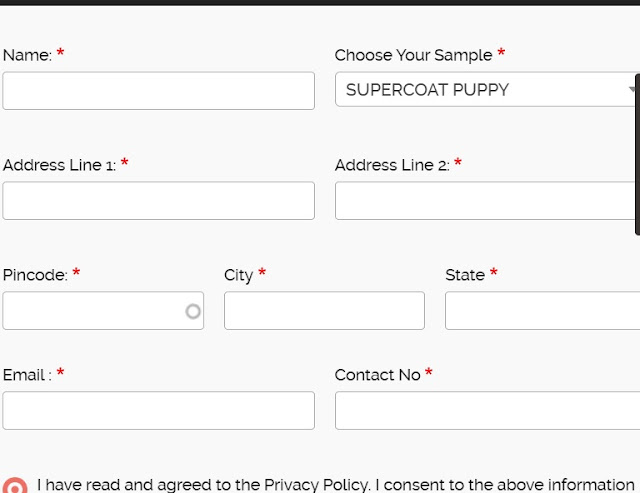Tick the Privacy Policy consent checkbox

click(x=14, y=485)
